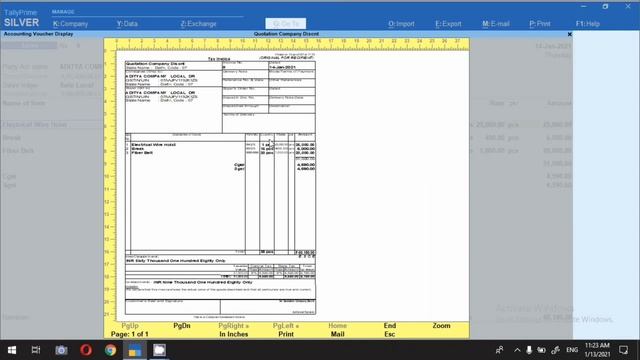Open F1: Help menu
This screenshot has height=360, width=640.
coord(587,24)
